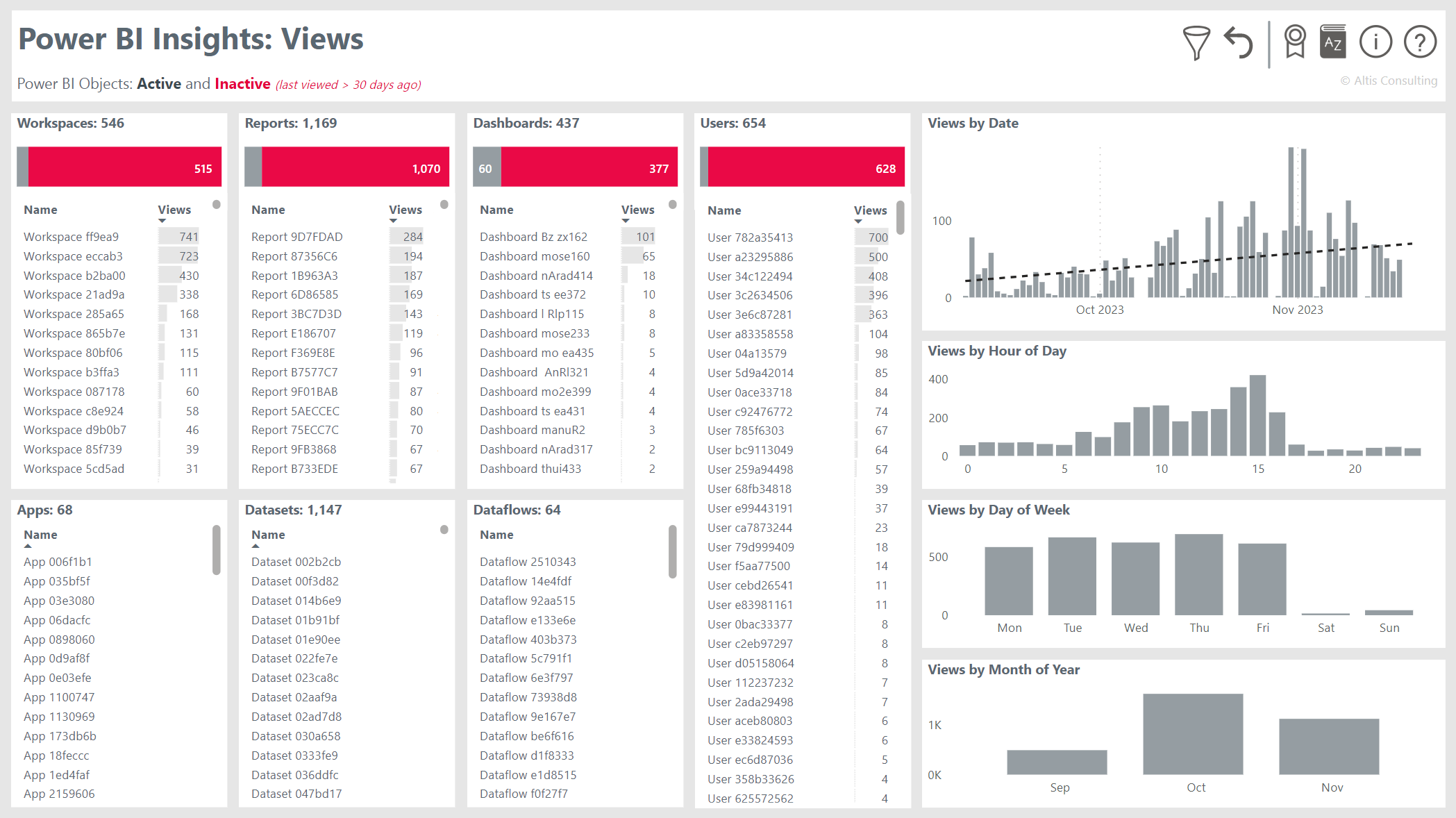Screen dimensions: 1456x818
Task: Open the bookmark ribbon icon
Action: click(1295, 42)
